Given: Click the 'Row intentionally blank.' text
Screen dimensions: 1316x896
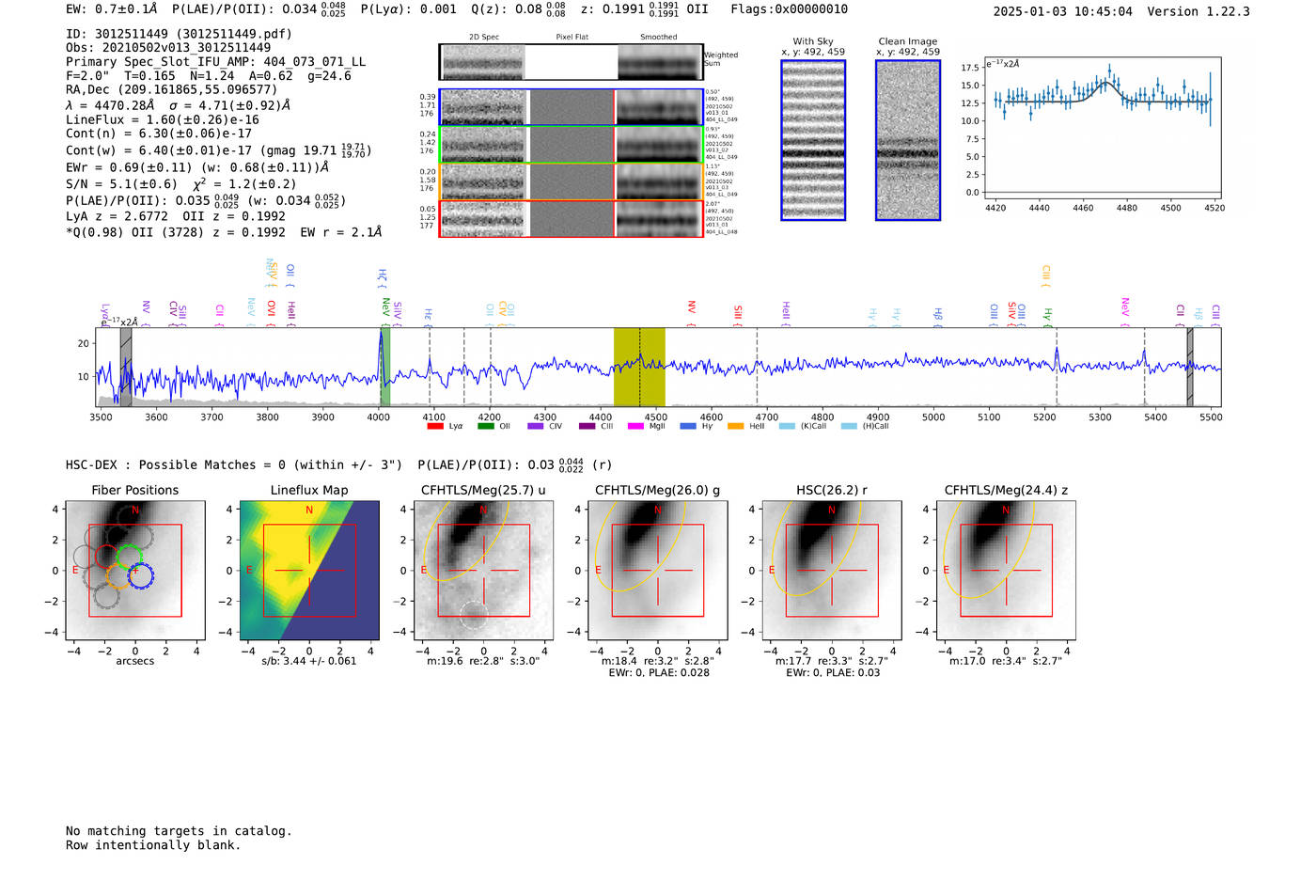Looking at the screenshot, I should 153,845.
